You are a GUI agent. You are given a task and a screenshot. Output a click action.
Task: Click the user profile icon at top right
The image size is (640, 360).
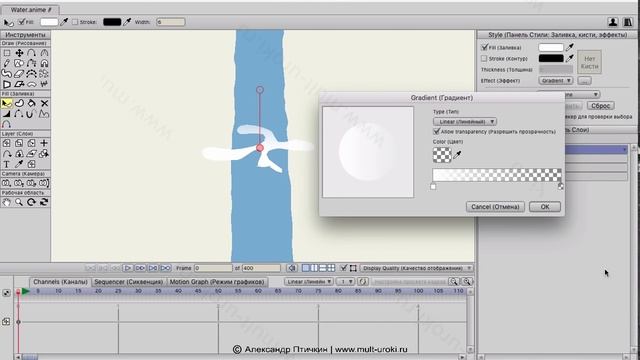pyautogui.click(x=613, y=22)
